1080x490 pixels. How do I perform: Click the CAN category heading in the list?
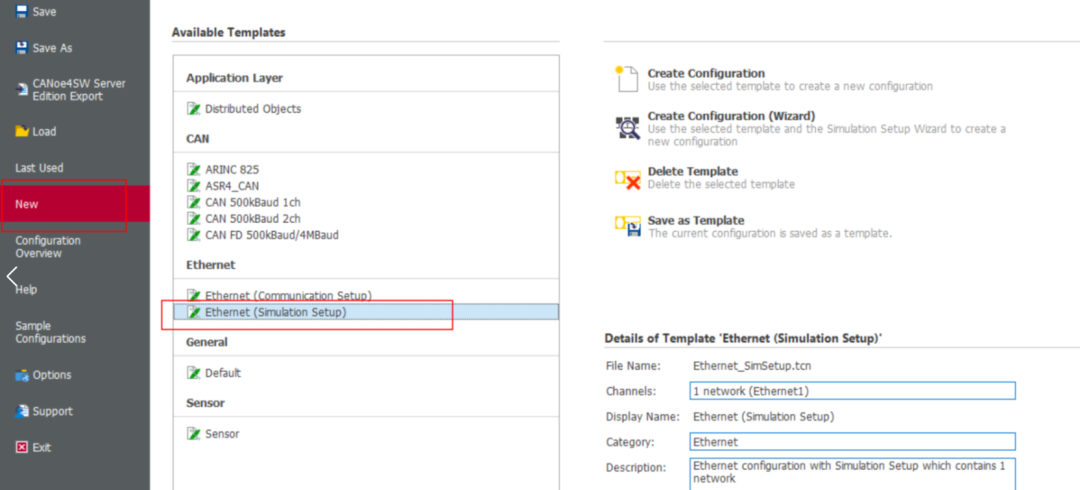(198, 139)
